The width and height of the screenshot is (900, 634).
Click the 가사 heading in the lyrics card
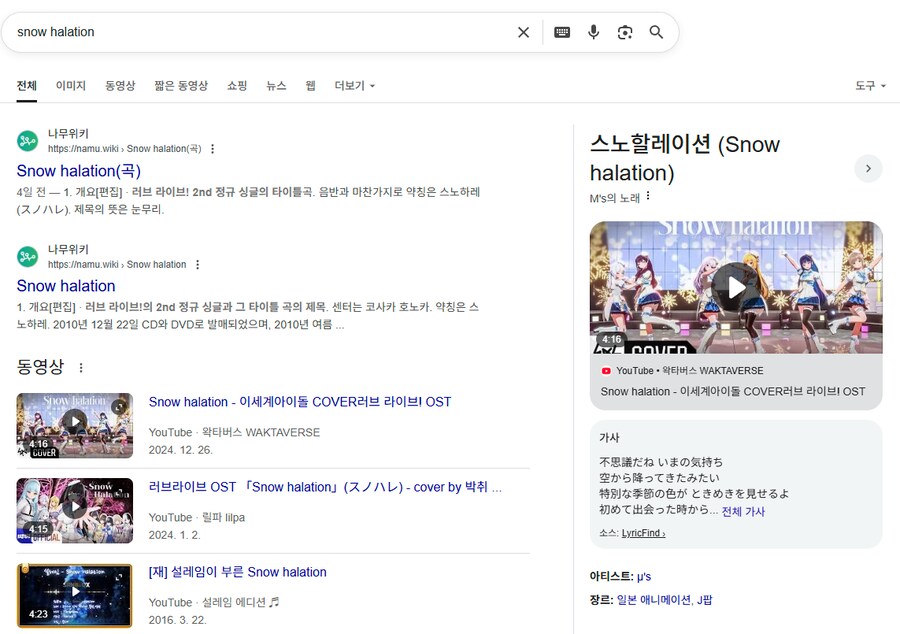tap(609, 438)
